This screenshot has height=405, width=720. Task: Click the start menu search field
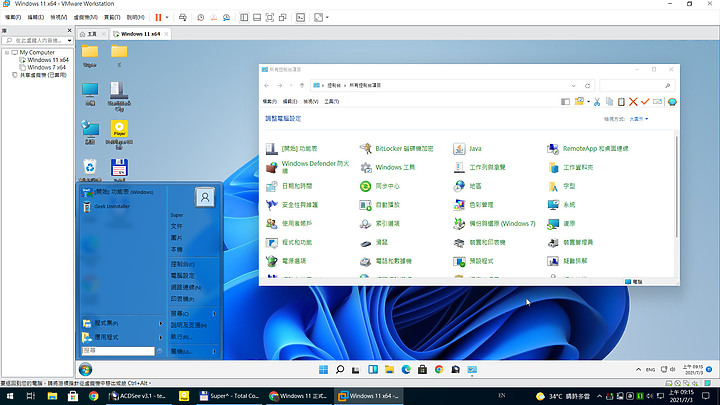pyautogui.click(x=118, y=351)
